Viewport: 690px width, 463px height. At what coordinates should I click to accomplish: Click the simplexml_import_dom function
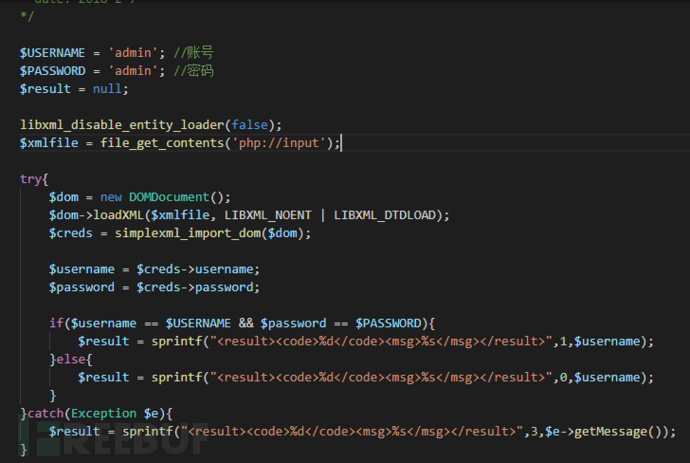click(x=188, y=233)
